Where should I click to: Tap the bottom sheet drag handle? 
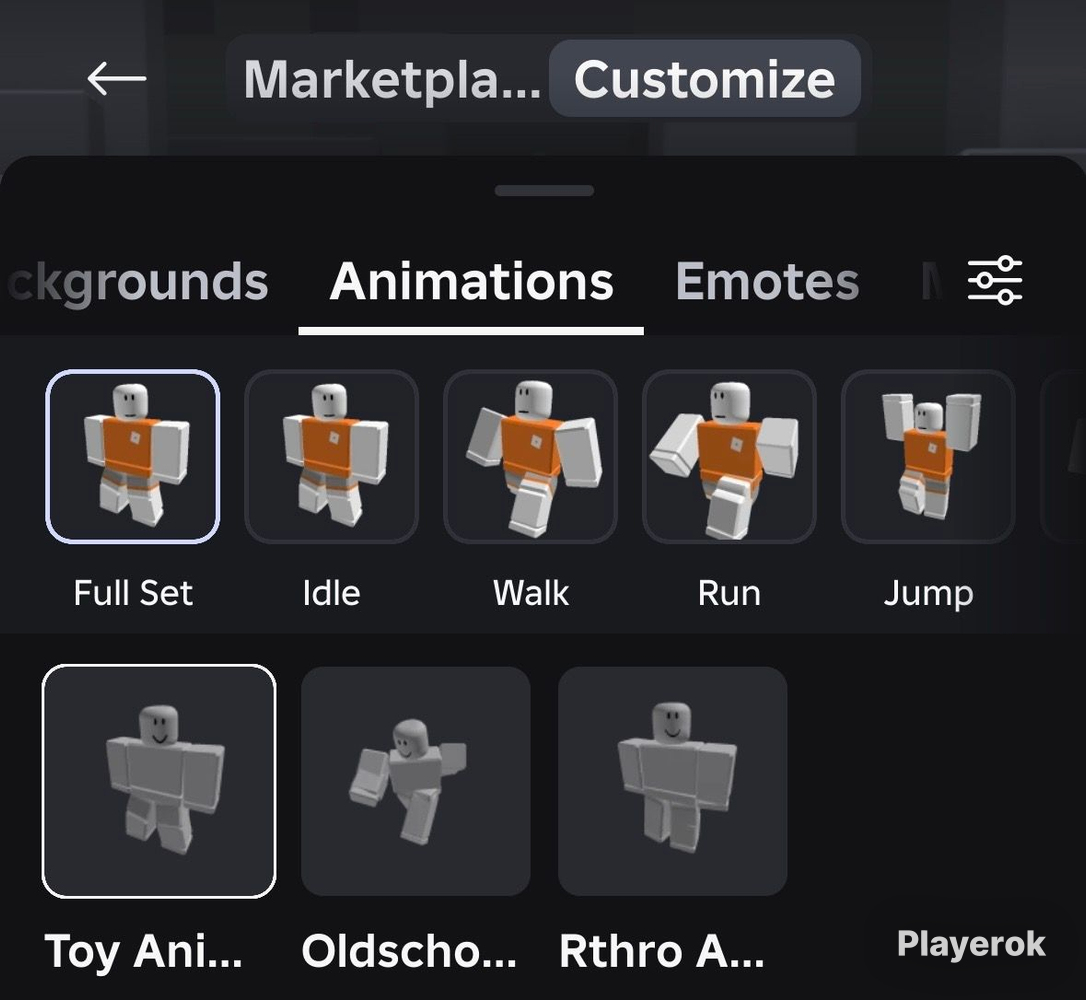(x=544, y=191)
